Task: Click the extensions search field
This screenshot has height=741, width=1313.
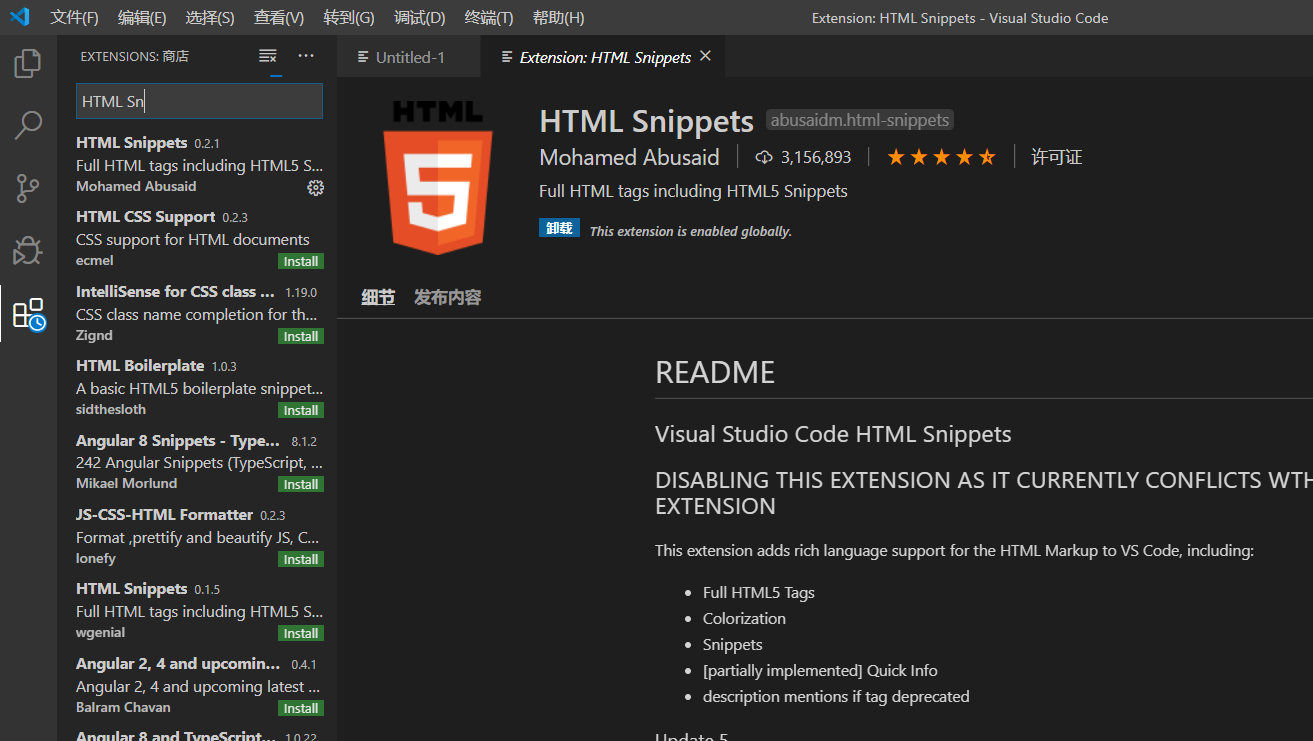Action: click(x=199, y=101)
